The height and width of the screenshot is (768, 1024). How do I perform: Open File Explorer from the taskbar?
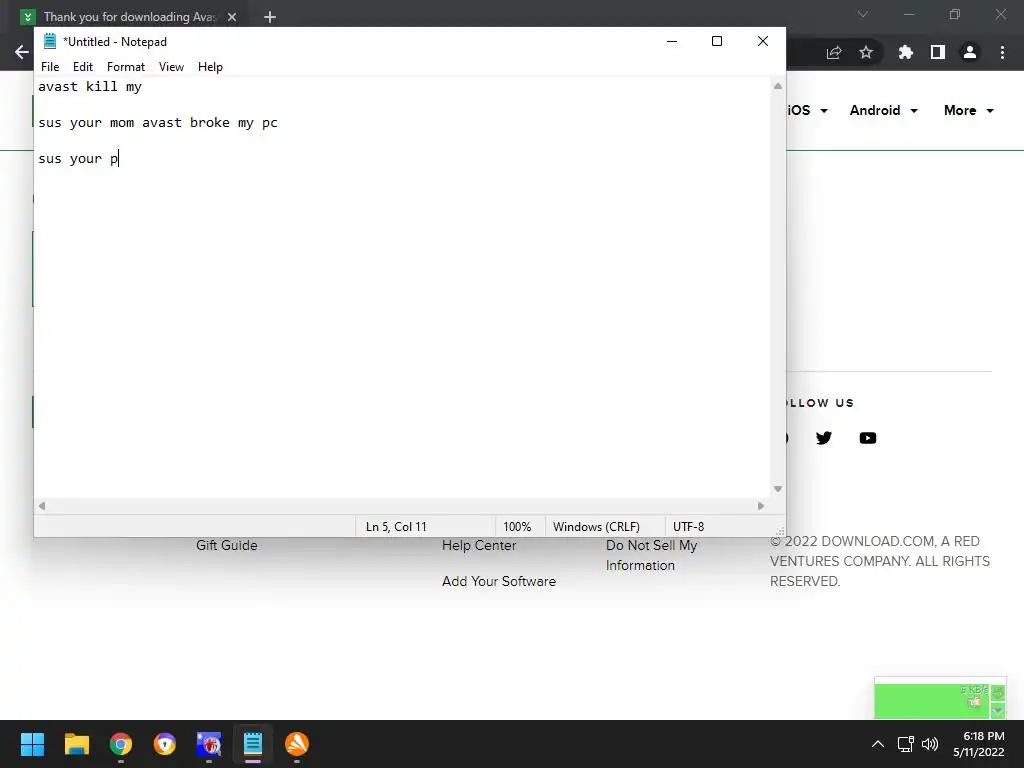(76, 744)
